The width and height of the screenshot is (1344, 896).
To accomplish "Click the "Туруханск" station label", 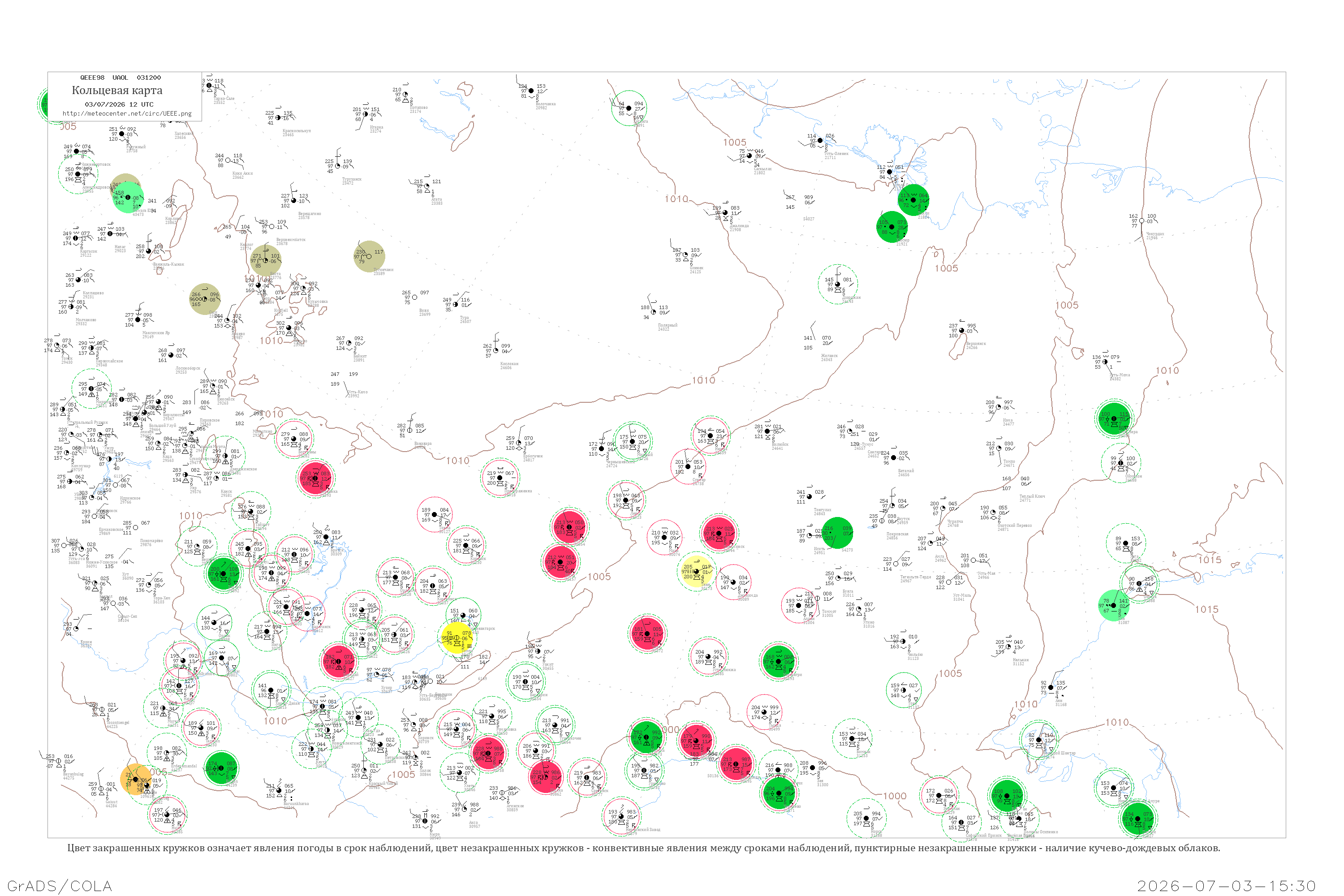I will (x=351, y=180).
